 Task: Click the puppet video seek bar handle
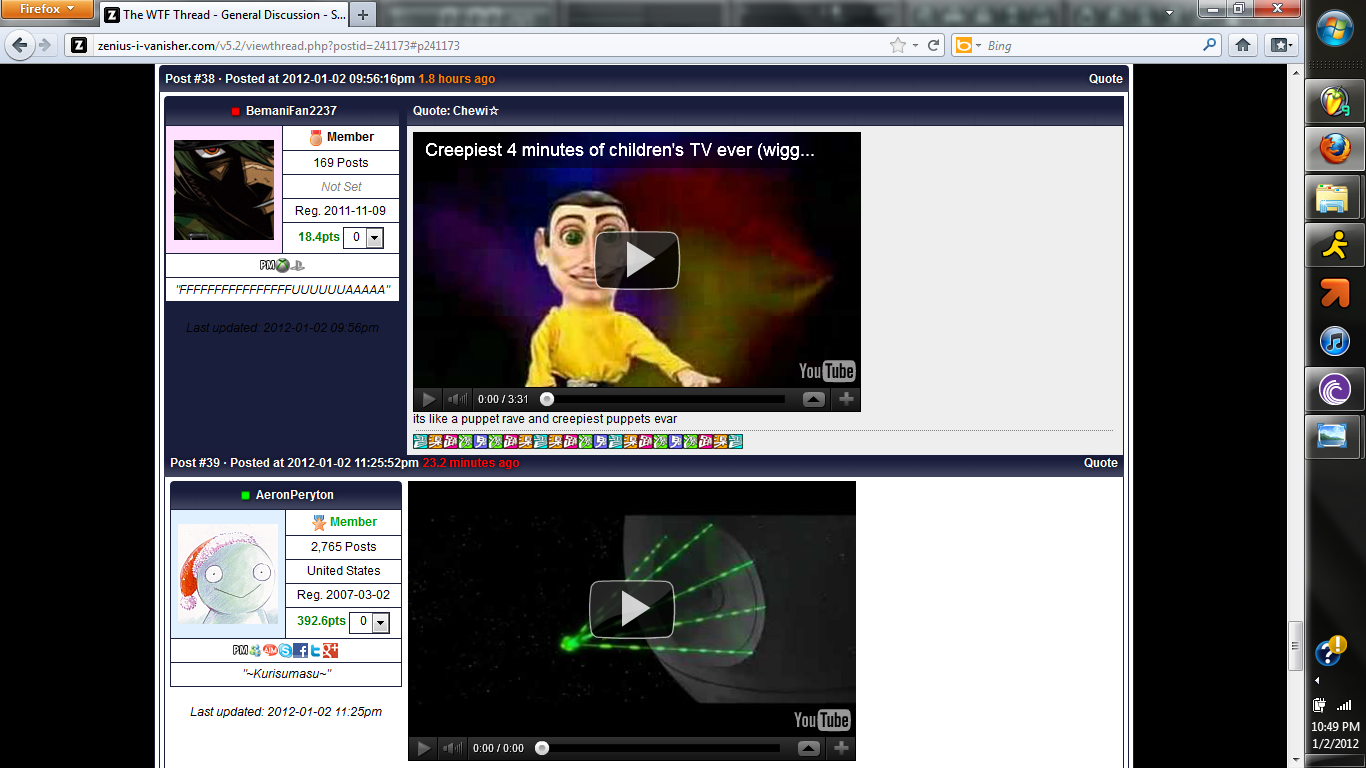(547, 399)
